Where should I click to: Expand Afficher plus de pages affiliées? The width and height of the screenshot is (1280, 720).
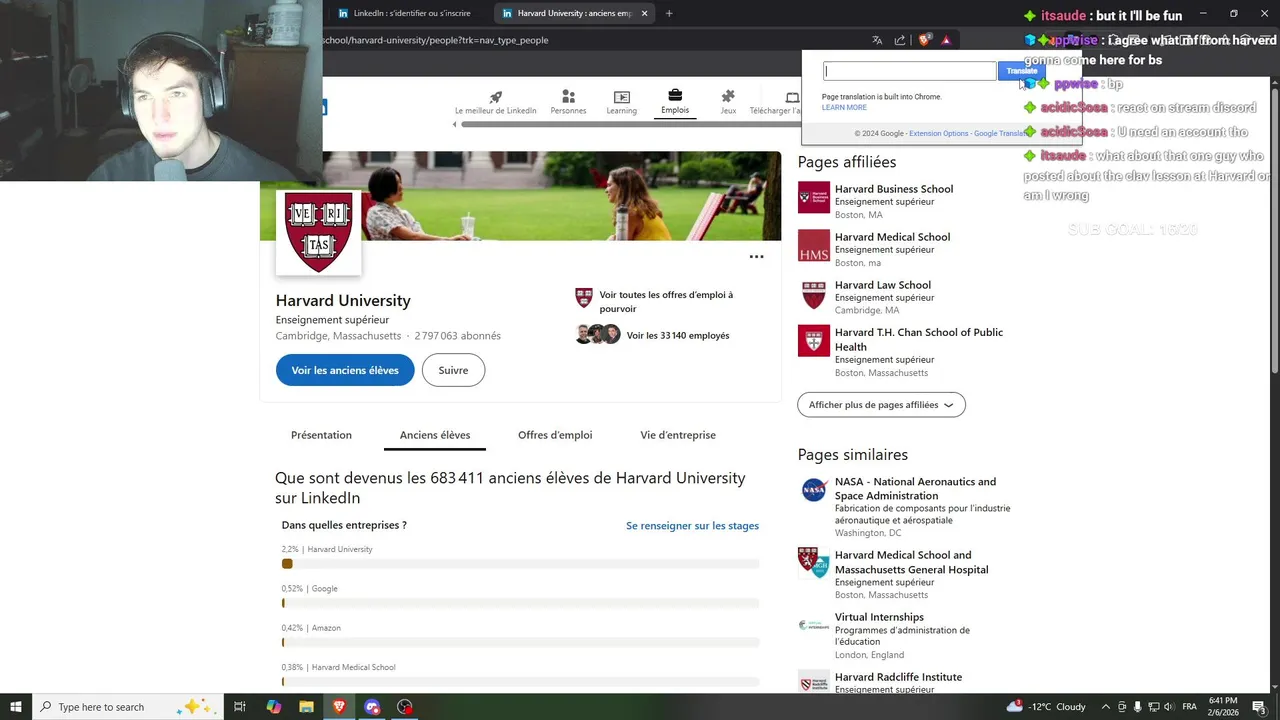pyautogui.click(x=881, y=405)
